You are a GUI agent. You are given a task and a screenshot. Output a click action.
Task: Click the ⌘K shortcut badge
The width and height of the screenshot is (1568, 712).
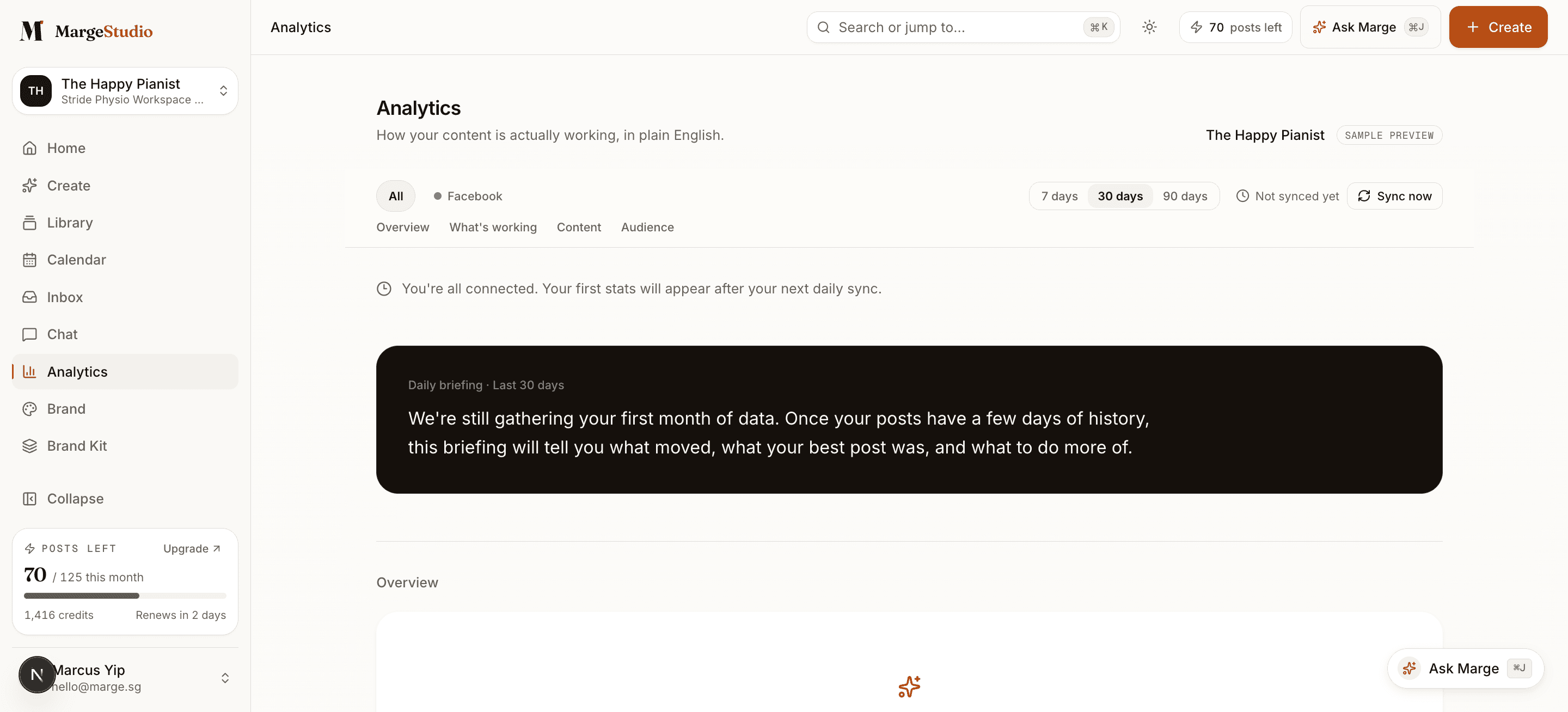click(x=1099, y=27)
